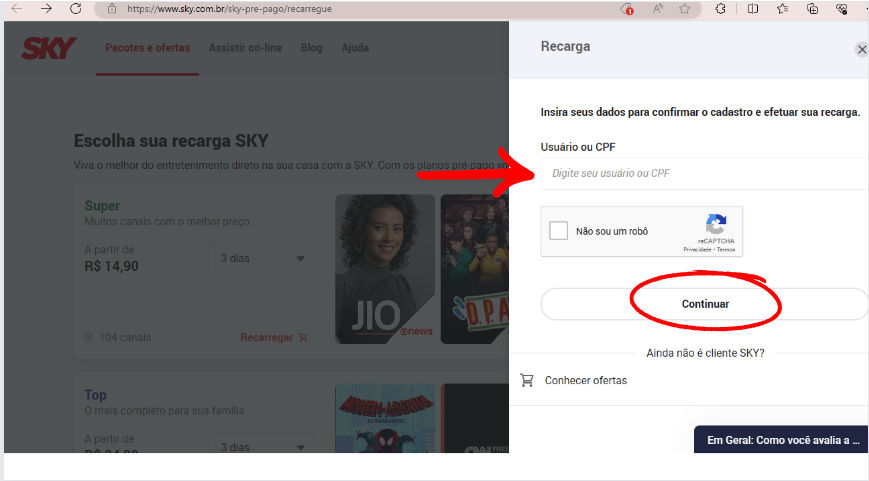Viewport: 869px width, 481px height.
Task: Go to the Blog menu item
Action: tap(311, 48)
